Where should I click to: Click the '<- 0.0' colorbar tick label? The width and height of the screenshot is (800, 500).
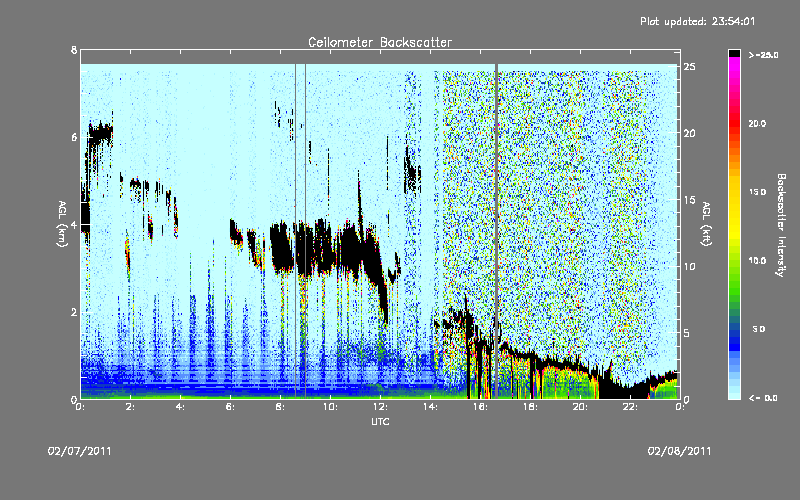pyautogui.click(x=763, y=398)
